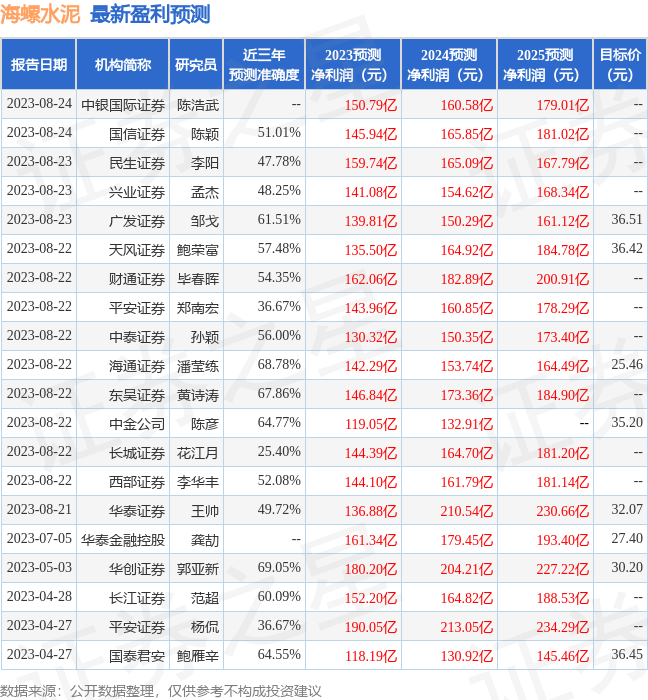
Task: Click researcher name 鲍荣富
Action: 198,250
